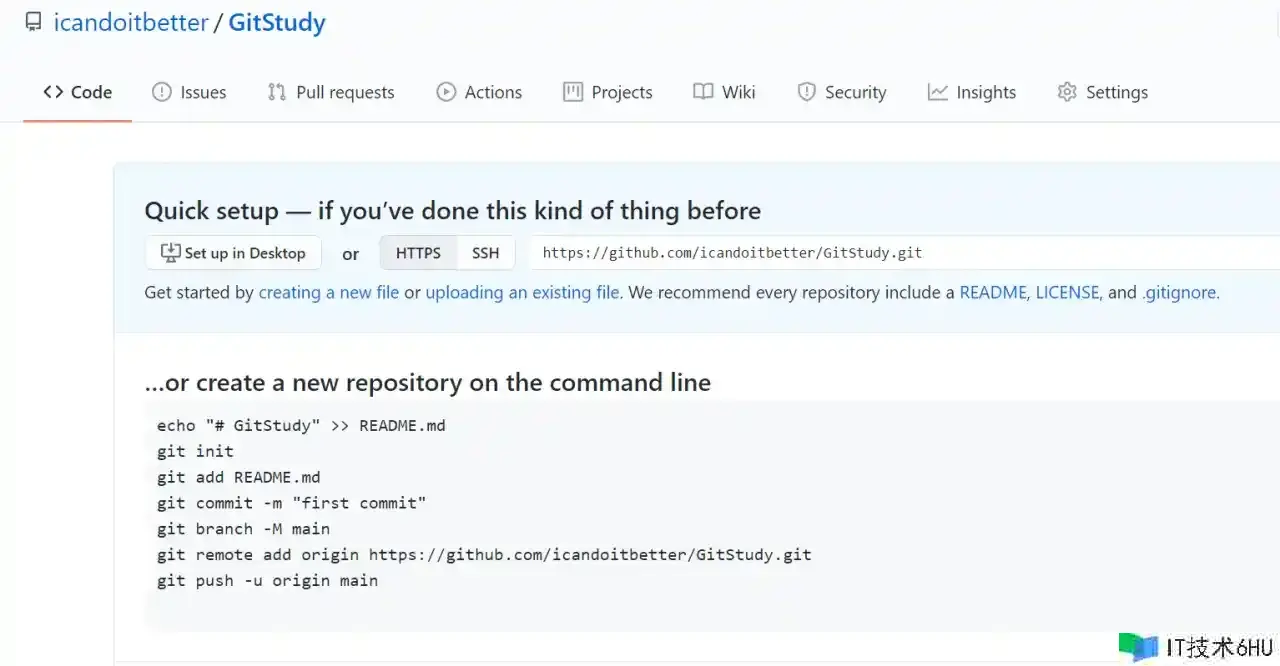Click the Insights graph icon

[937, 92]
